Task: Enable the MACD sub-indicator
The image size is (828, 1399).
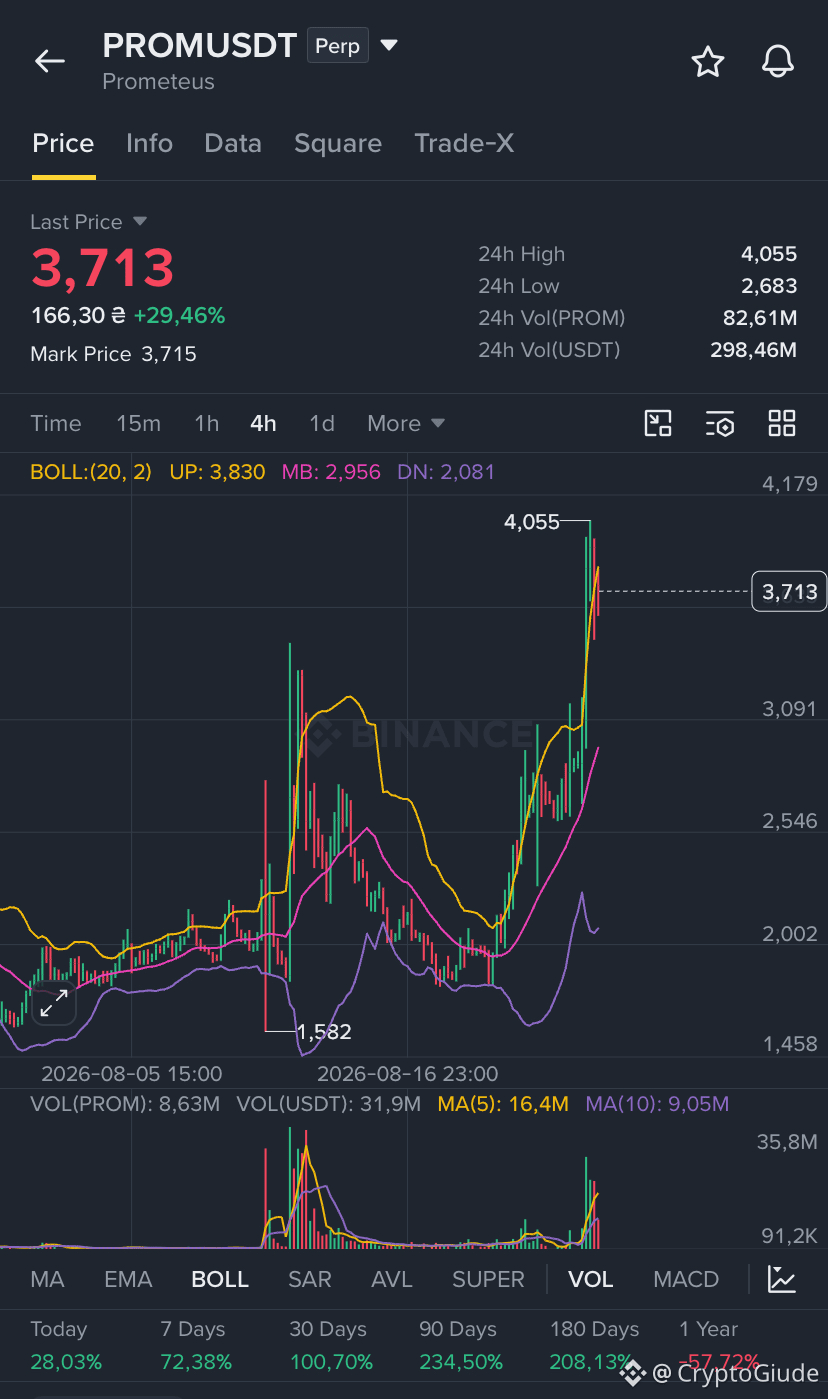Action: [x=686, y=1279]
